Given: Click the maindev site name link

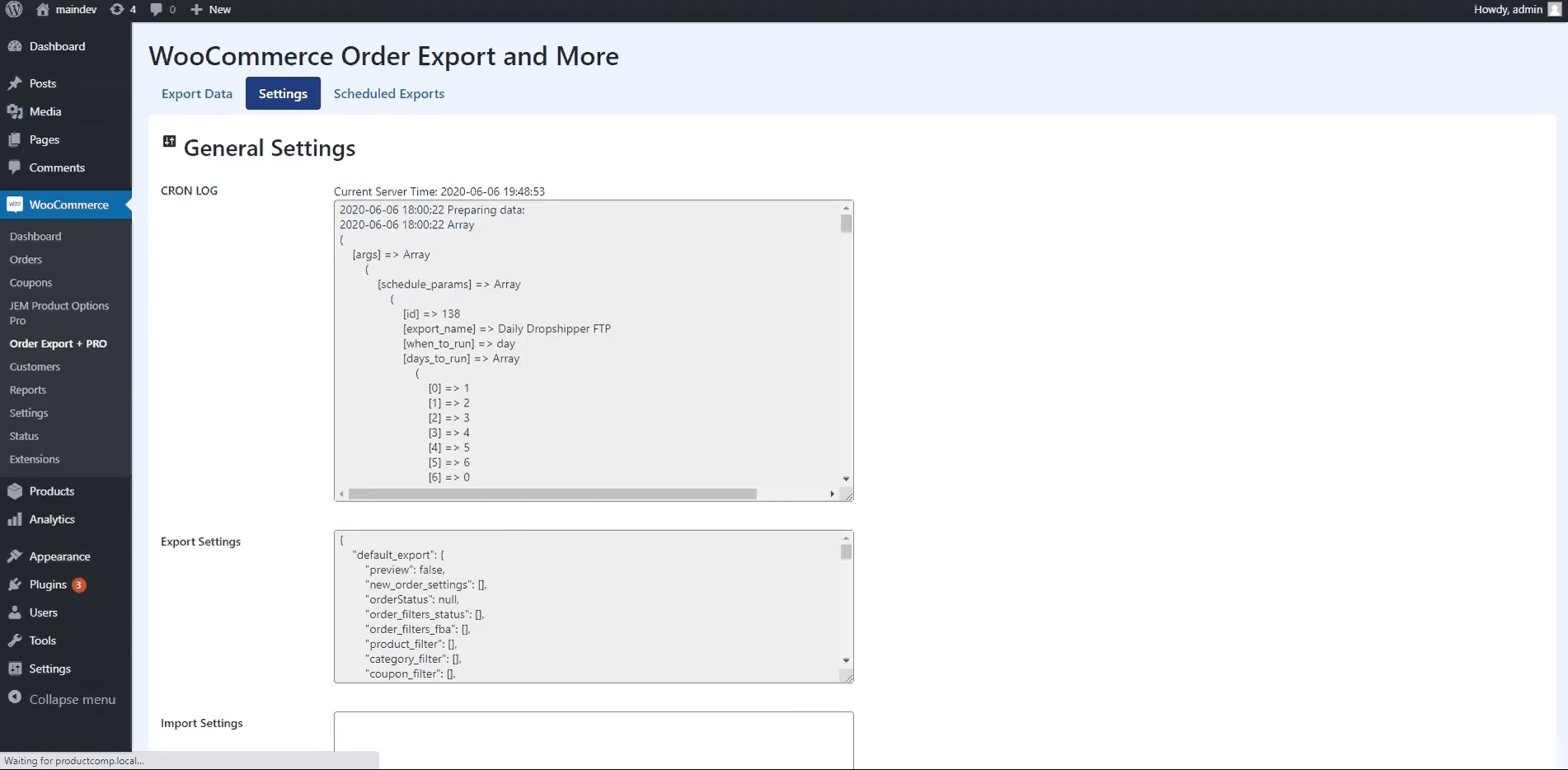Looking at the screenshot, I should (76, 9).
